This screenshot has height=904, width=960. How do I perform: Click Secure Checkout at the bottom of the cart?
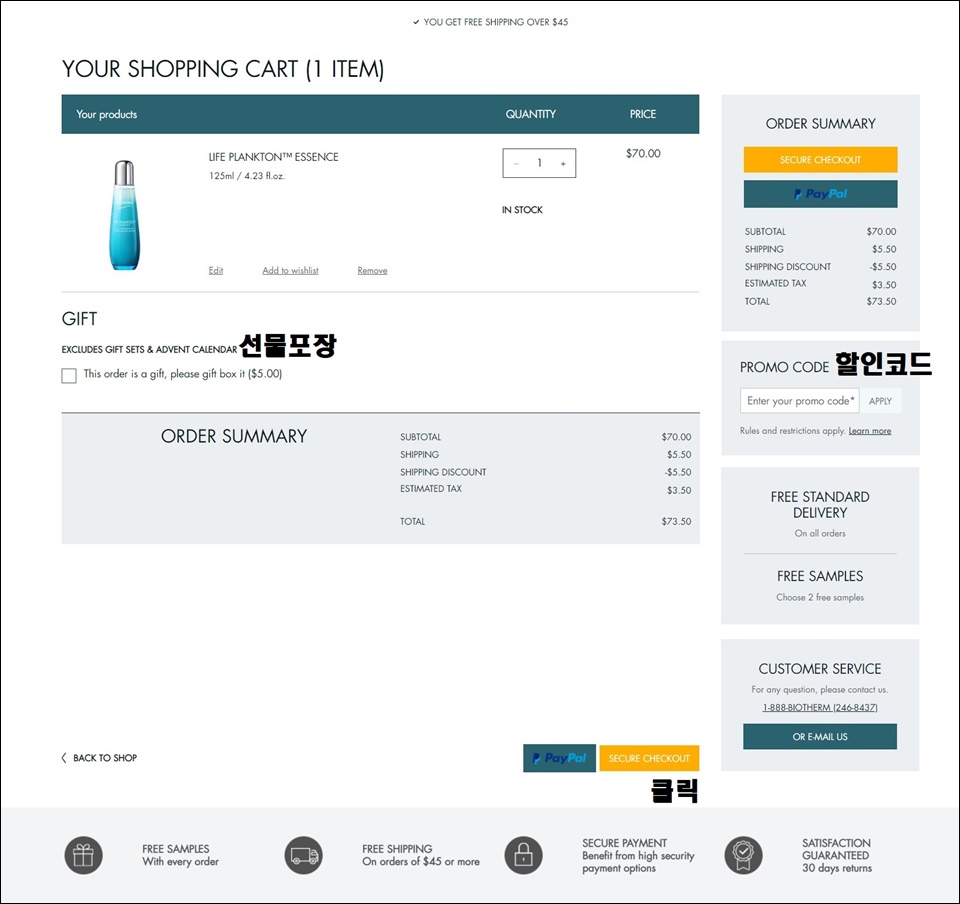click(x=649, y=758)
